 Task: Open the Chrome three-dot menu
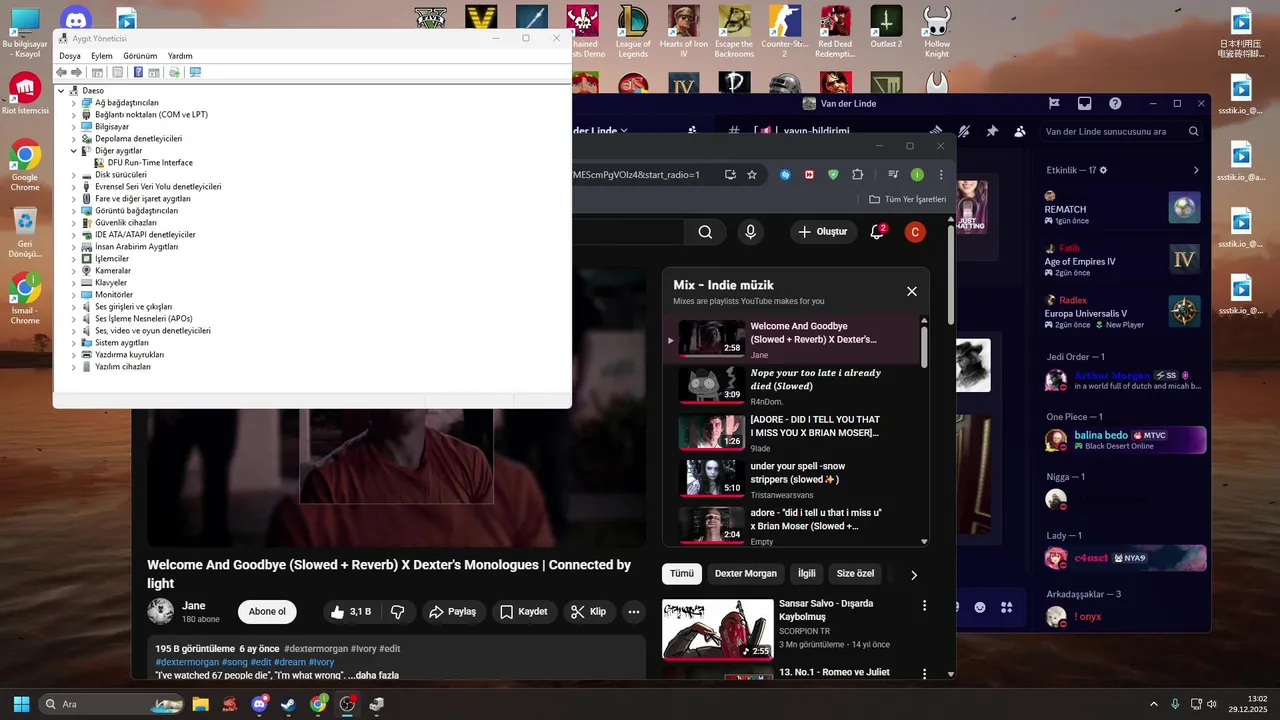(940, 174)
